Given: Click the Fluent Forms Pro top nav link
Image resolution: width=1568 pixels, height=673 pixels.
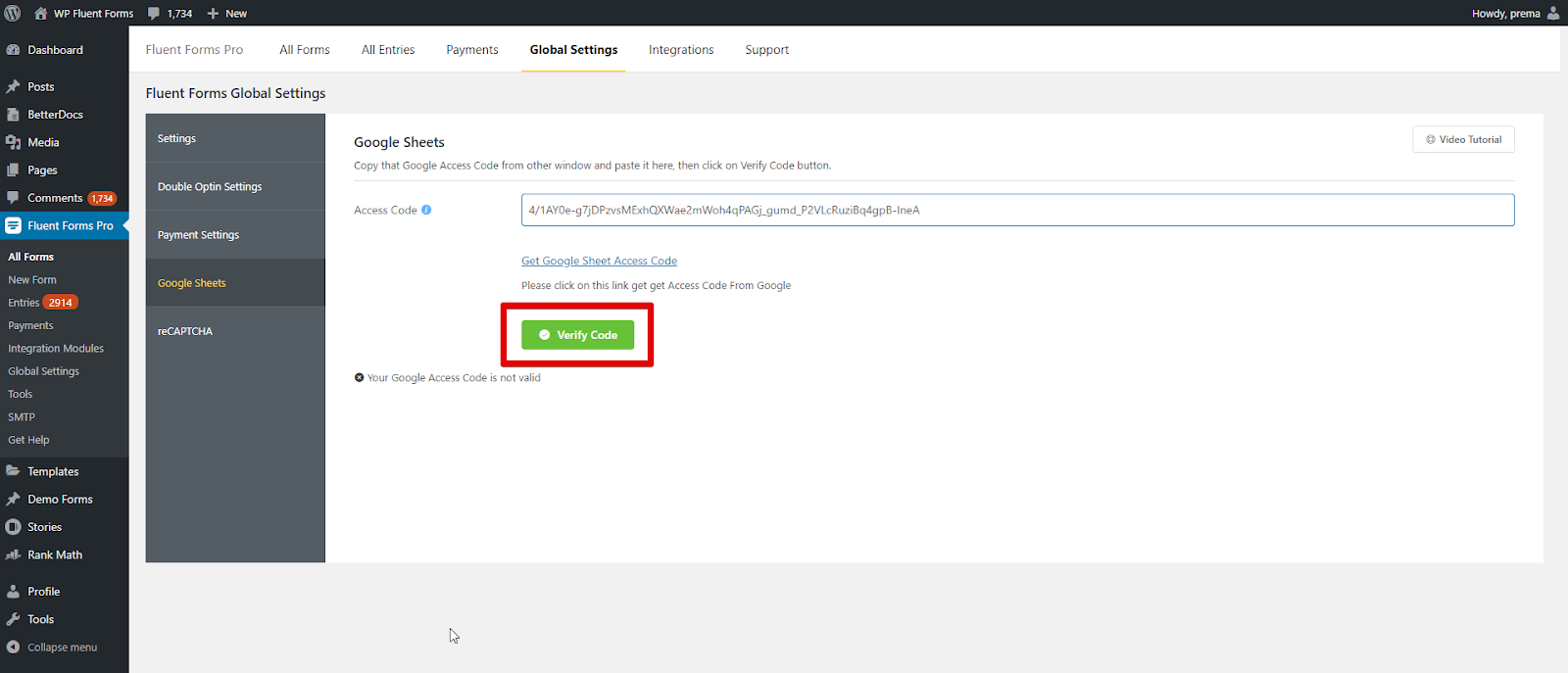Looking at the screenshot, I should click(x=194, y=50).
